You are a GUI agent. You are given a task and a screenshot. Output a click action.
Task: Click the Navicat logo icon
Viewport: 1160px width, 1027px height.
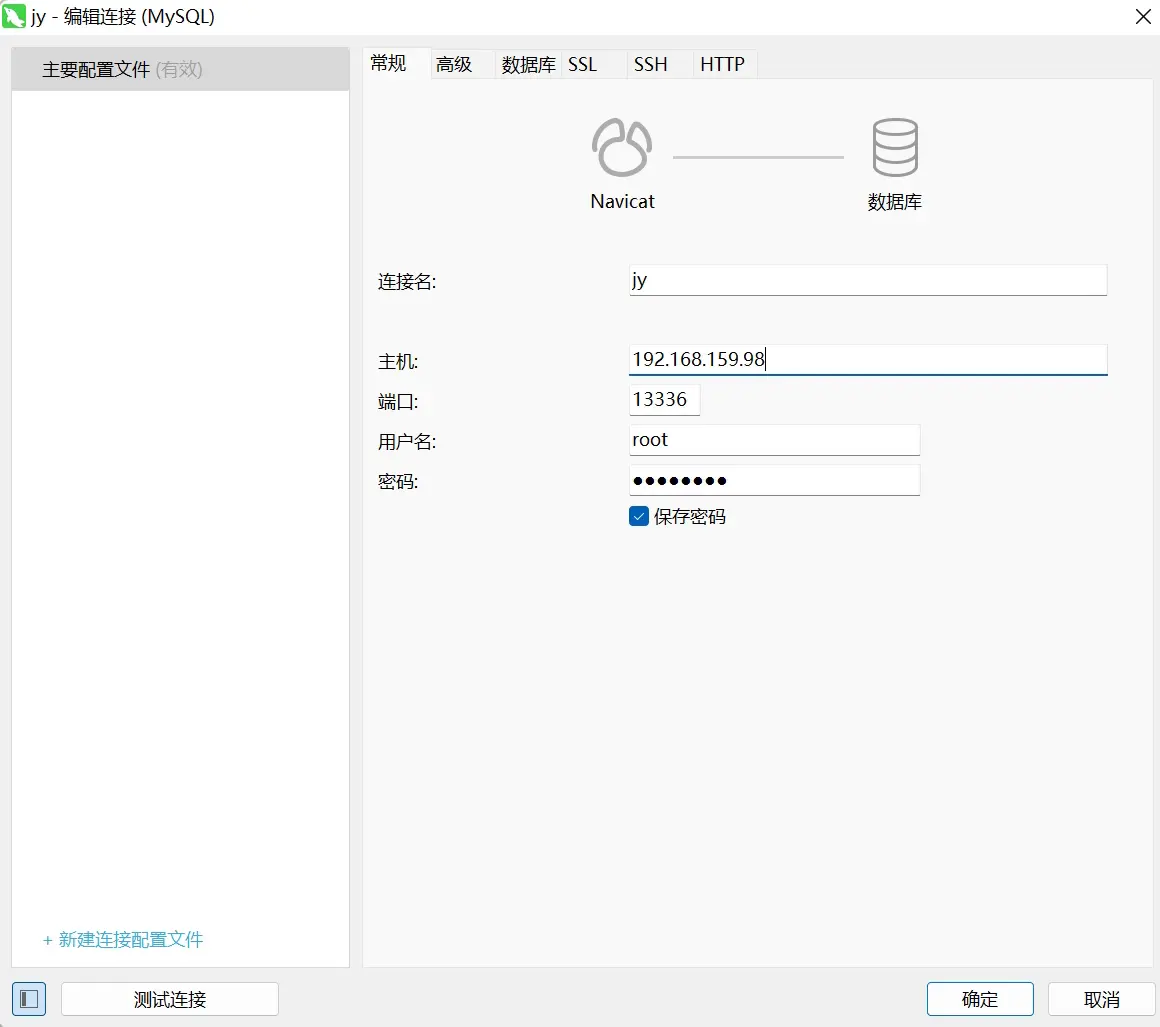pos(622,148)
